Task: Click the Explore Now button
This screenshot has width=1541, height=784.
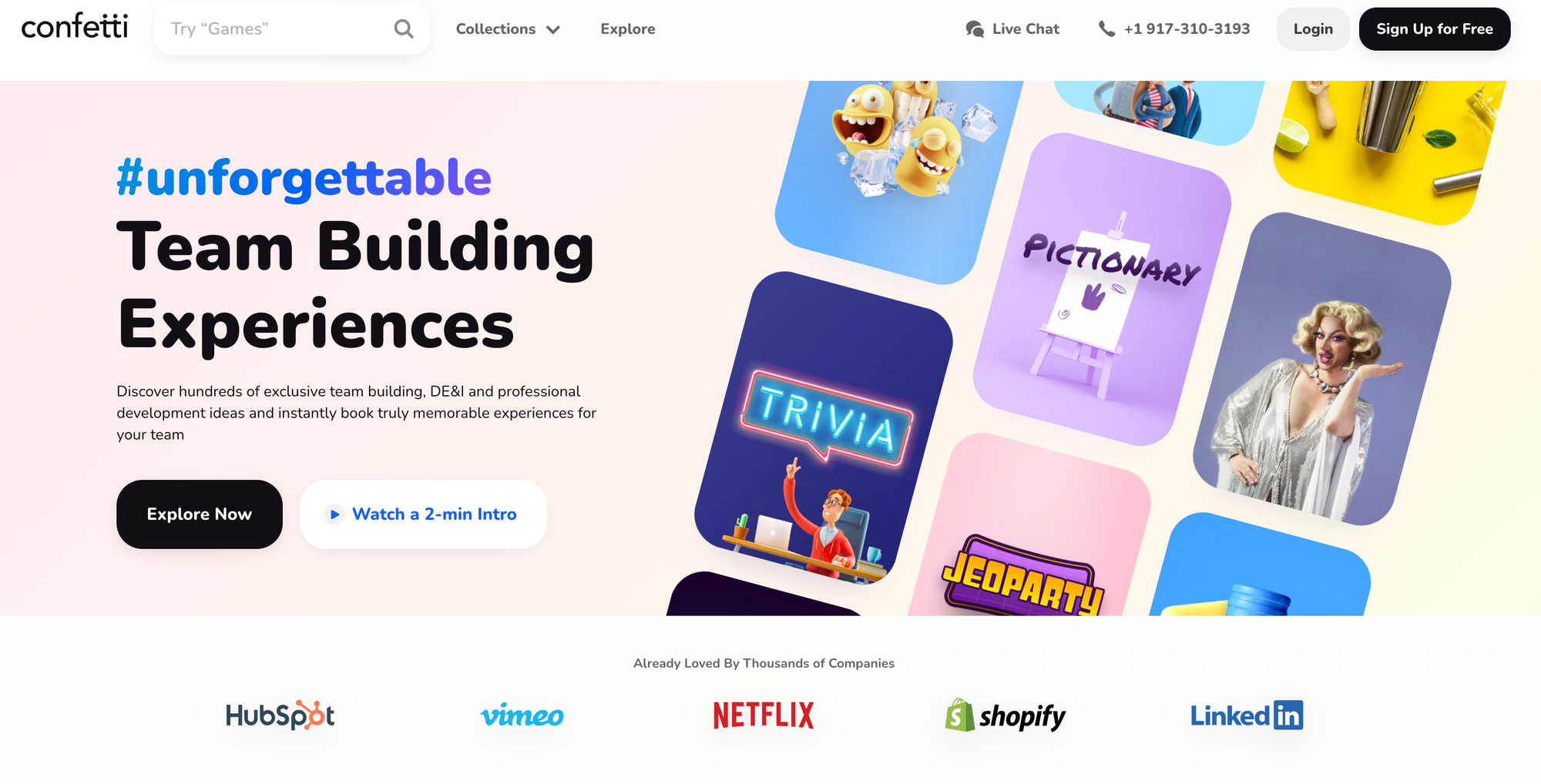Action: pyautogui.click(x=200, y=514)
